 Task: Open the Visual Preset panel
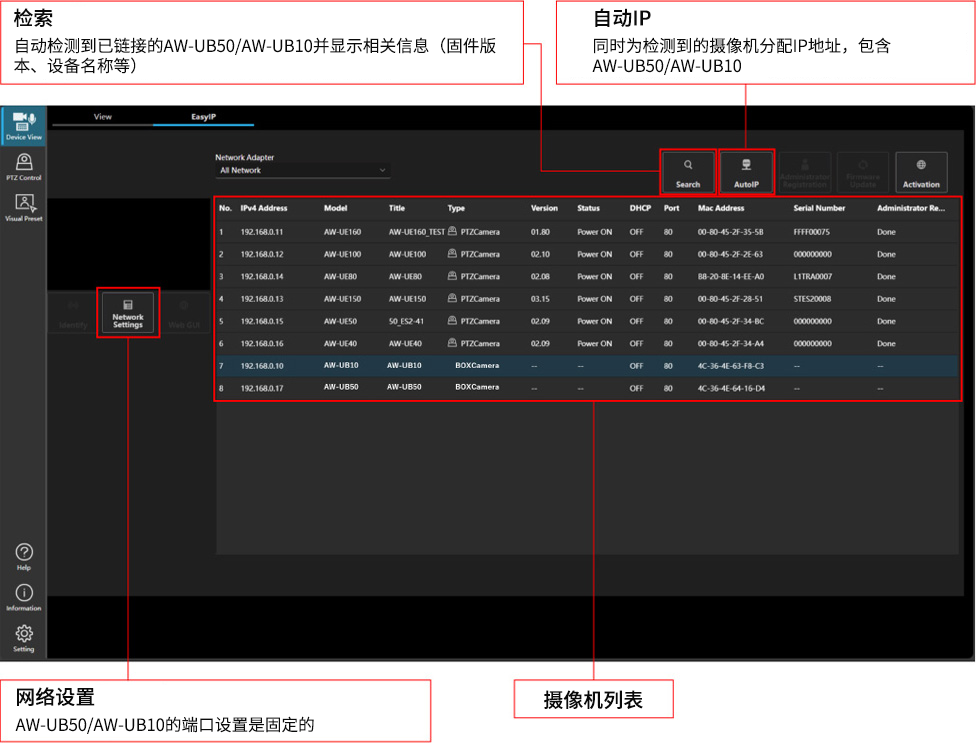pyautogui.click(x=24, y=207)
